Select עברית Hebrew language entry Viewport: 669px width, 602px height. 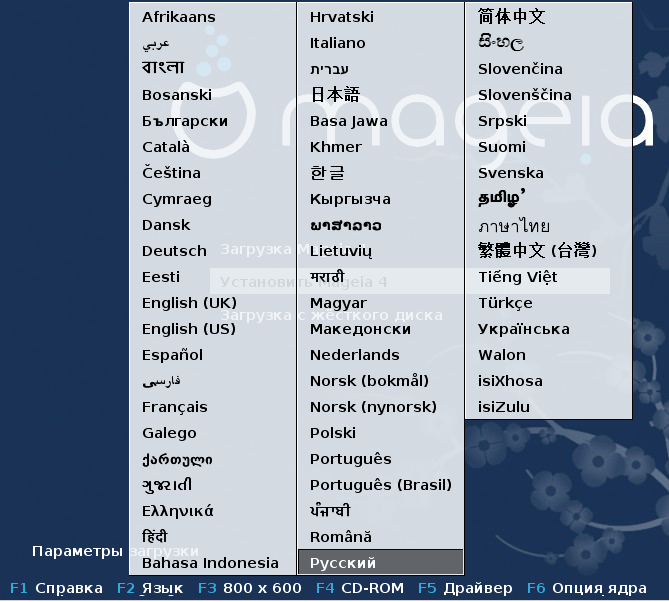tap(329, 69)
